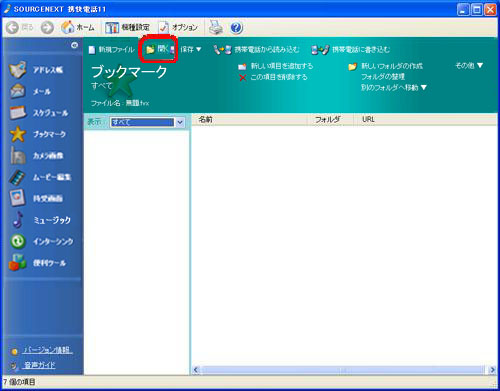The image size is (500, 391).
Task: Add a new item (新しい項目を追加する)
Action: pos(276,66)
